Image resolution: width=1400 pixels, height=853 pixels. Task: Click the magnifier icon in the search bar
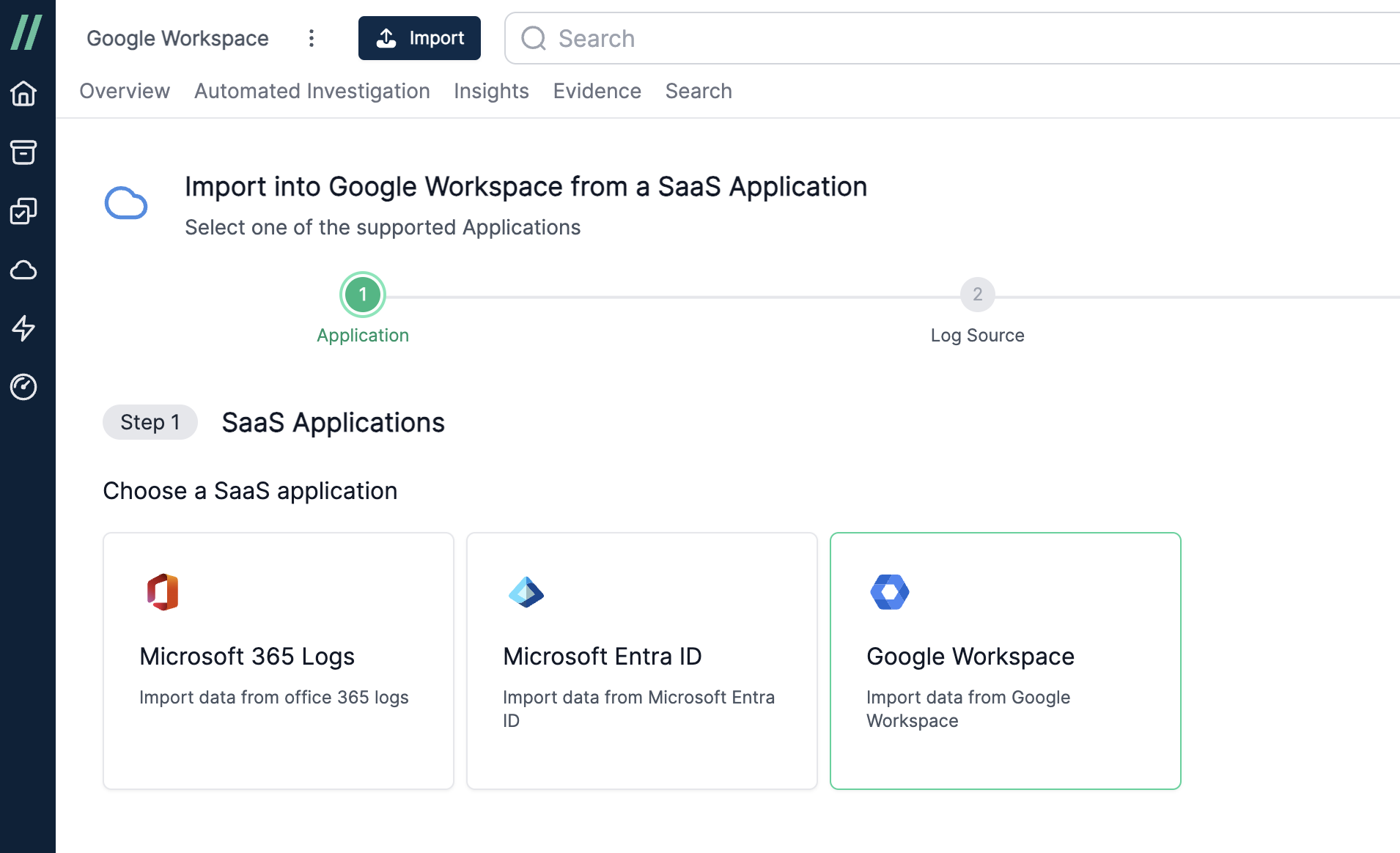pos(534,38)
